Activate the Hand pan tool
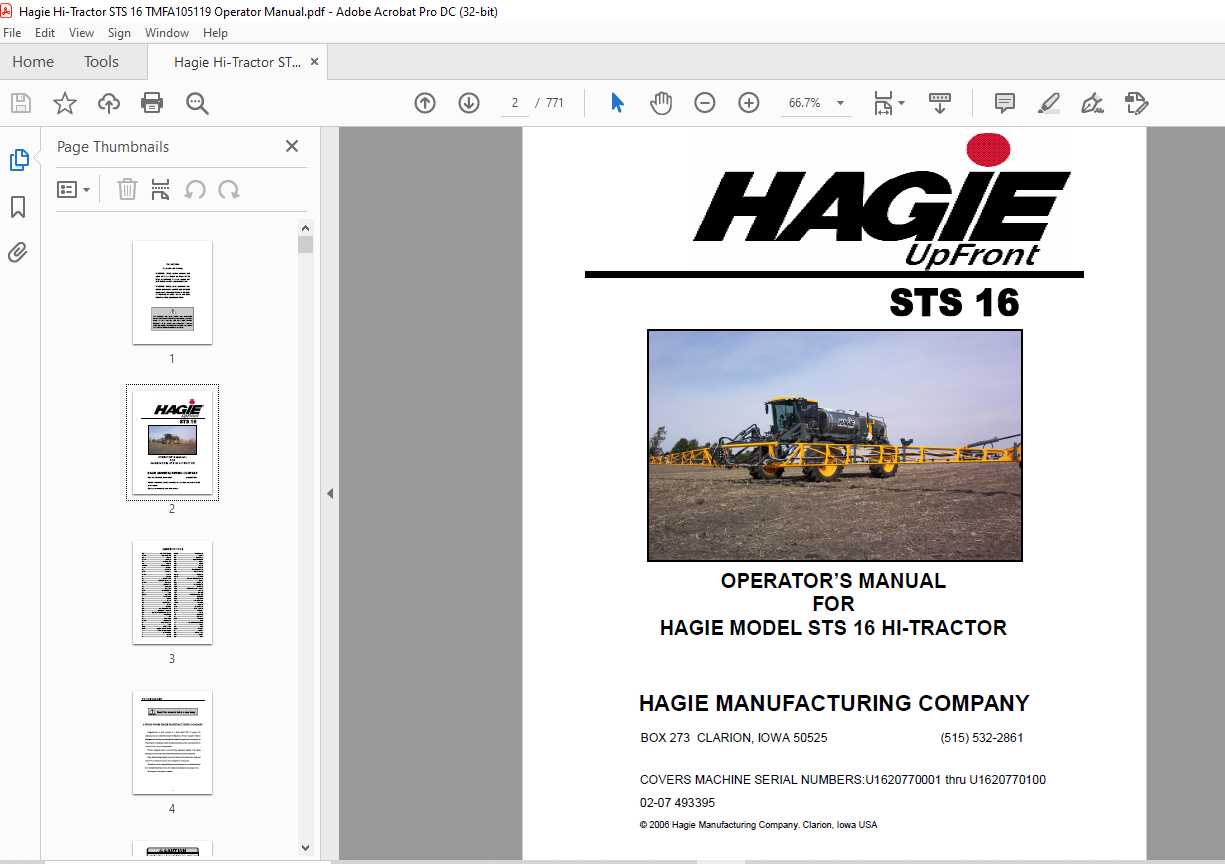1225x864 pixels. pyautogui.click(x=661, y=103)
